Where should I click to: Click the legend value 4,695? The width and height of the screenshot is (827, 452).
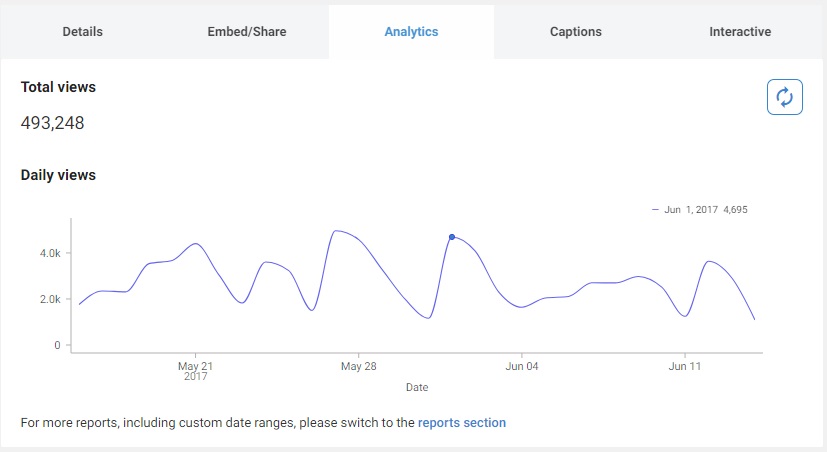pos(735,210)
